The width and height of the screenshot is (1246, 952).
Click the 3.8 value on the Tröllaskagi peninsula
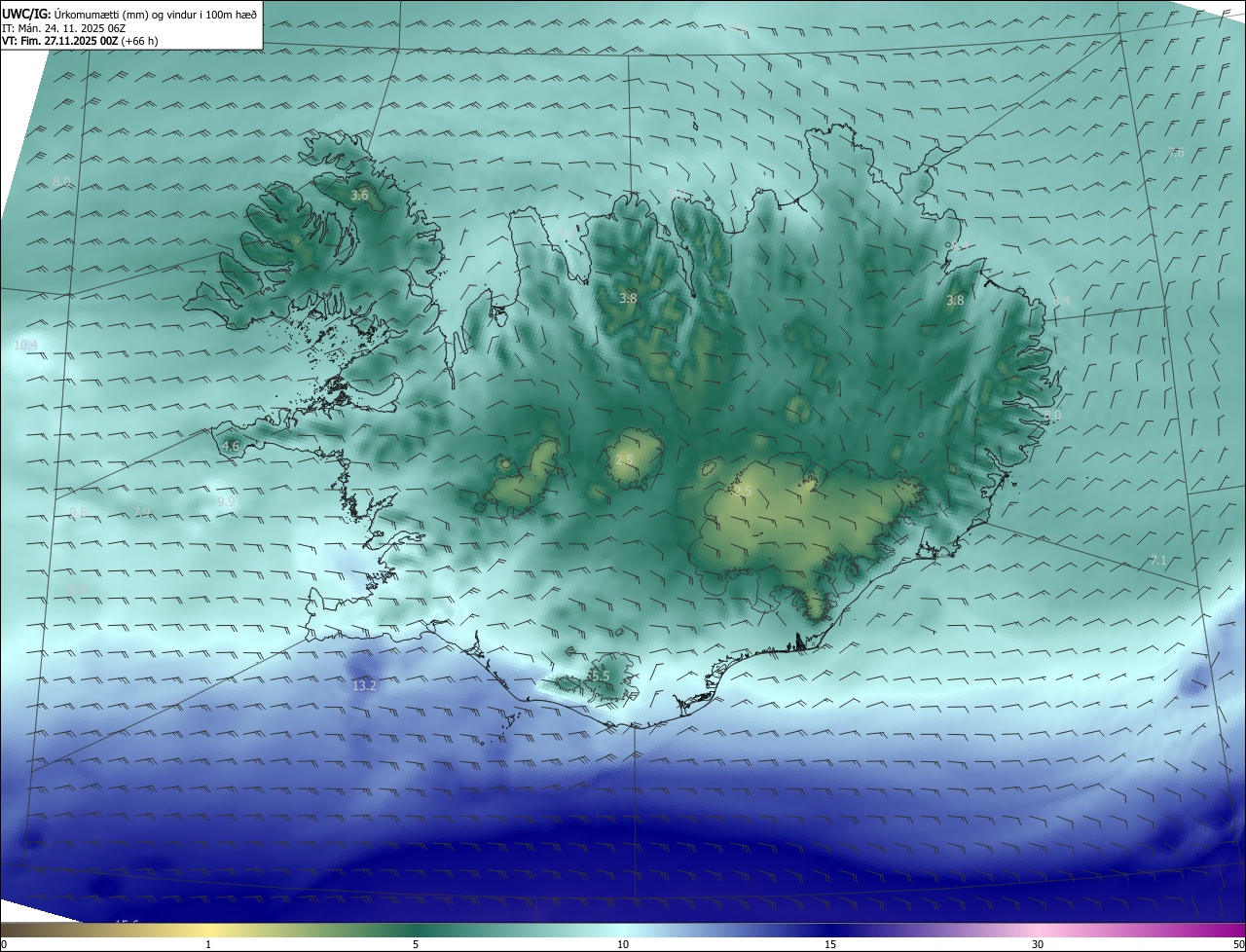click(628, 299)
